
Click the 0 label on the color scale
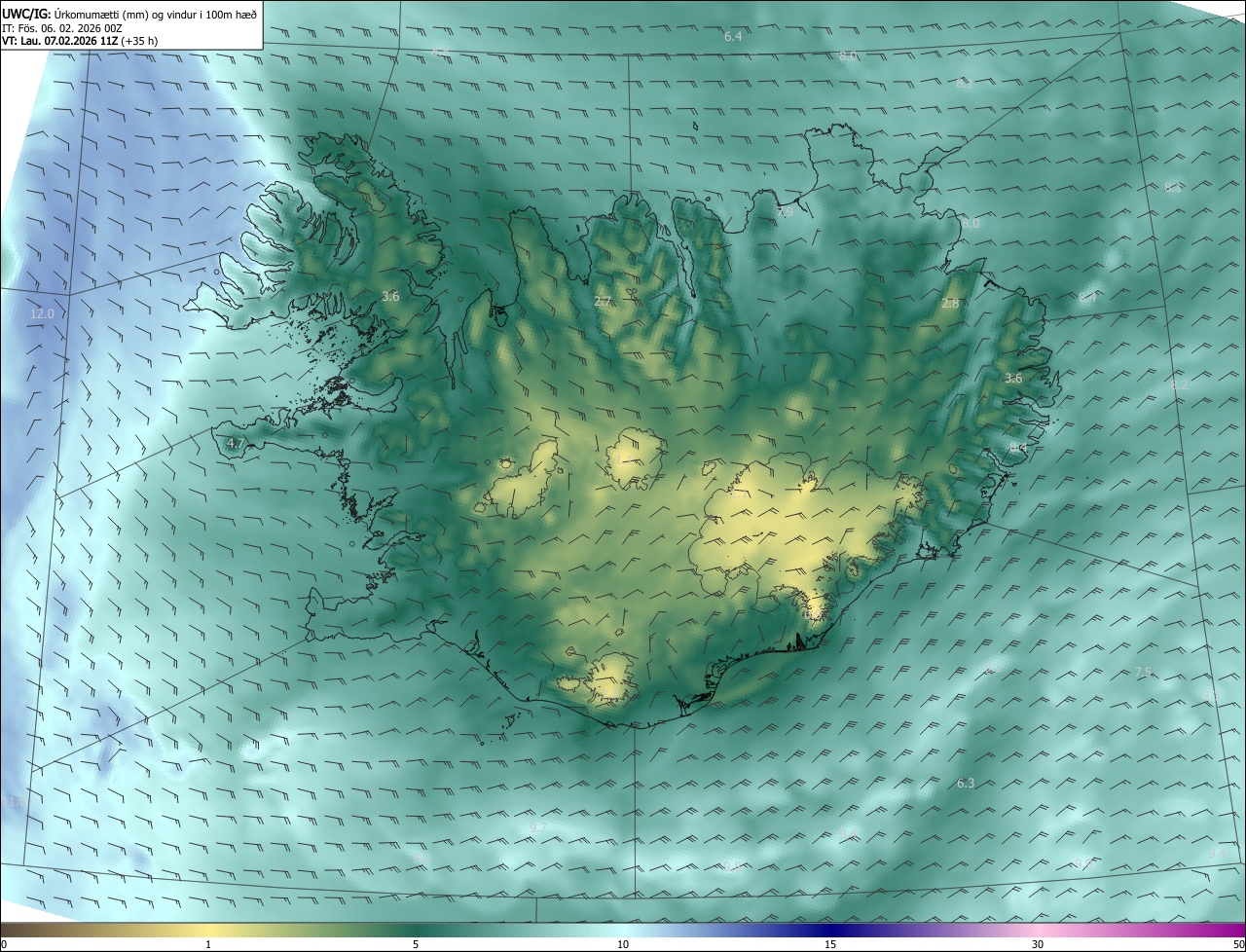click(x=4, y=945)
